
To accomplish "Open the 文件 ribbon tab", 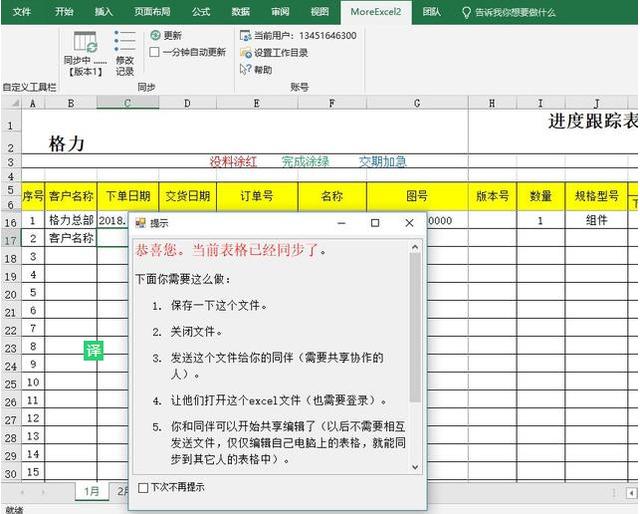I will click(x=22, y=12).
